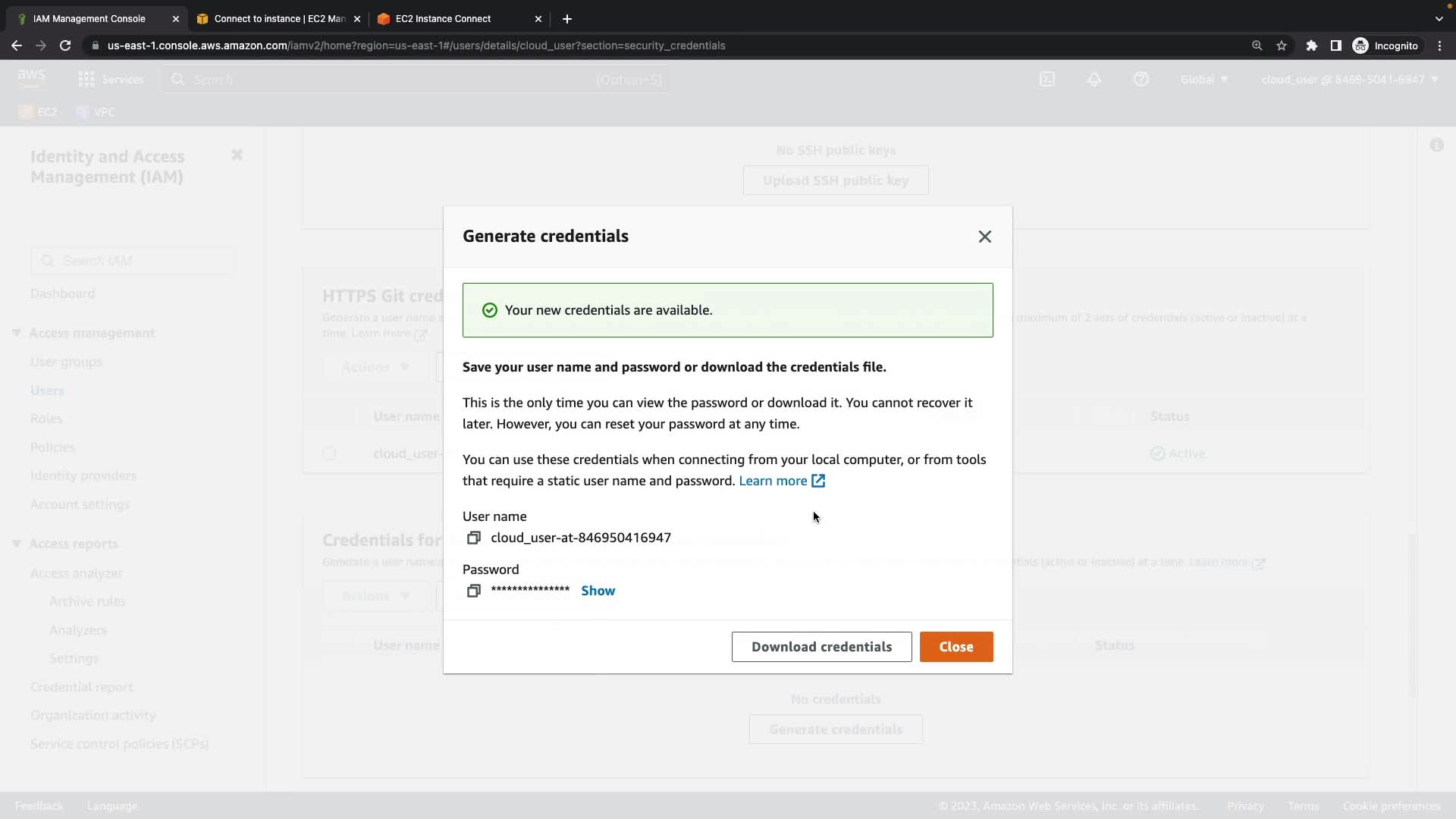Copy the hidden password
The height and width of the screenshot is (819, 1456).
[x=473, y=591]
